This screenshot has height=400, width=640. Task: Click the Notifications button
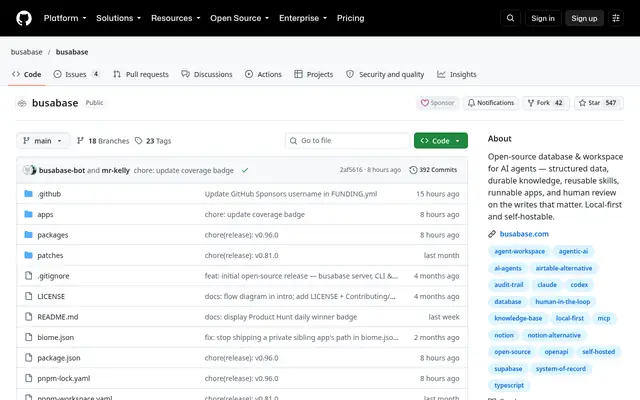[491, 103]
